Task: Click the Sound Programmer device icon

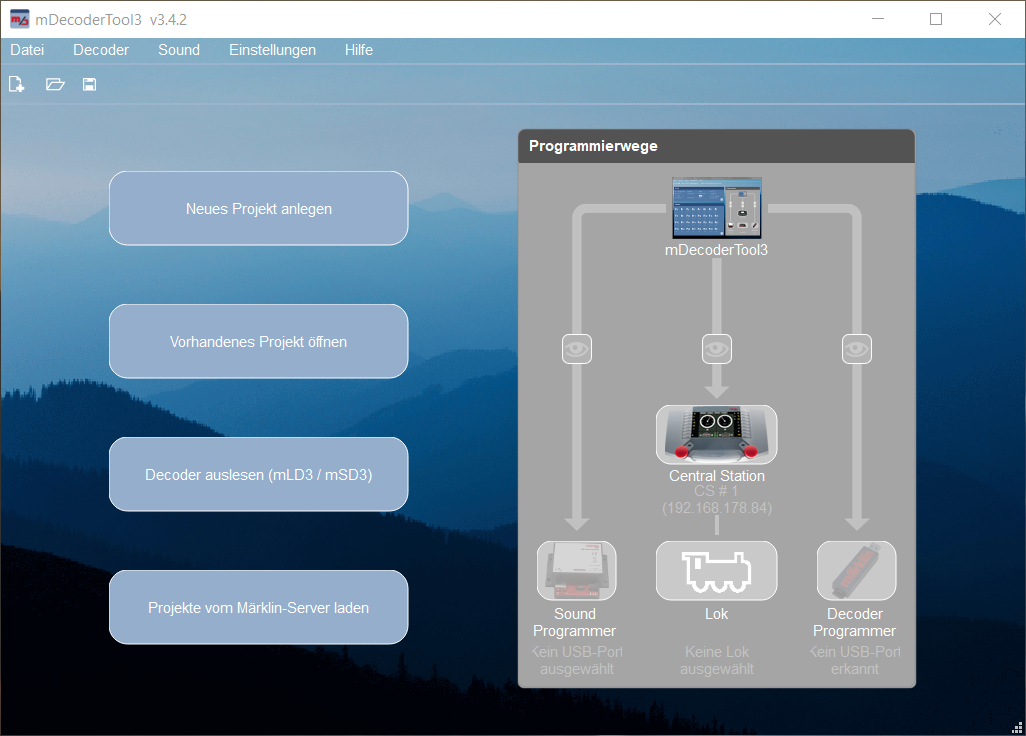Action: [x=576, y=570]
